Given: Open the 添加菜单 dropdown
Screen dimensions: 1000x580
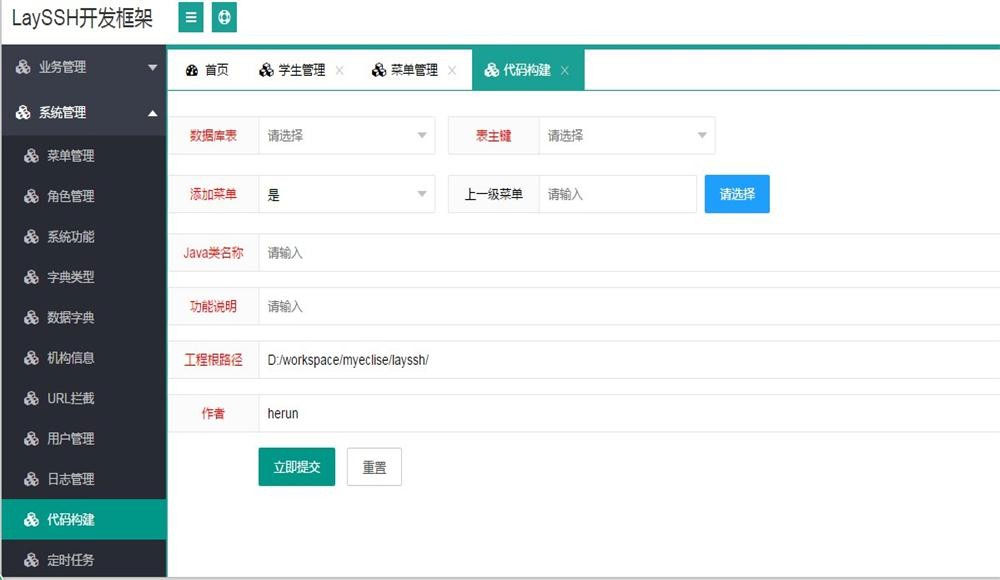Looking at the screenshot, I should coord(347,193).
